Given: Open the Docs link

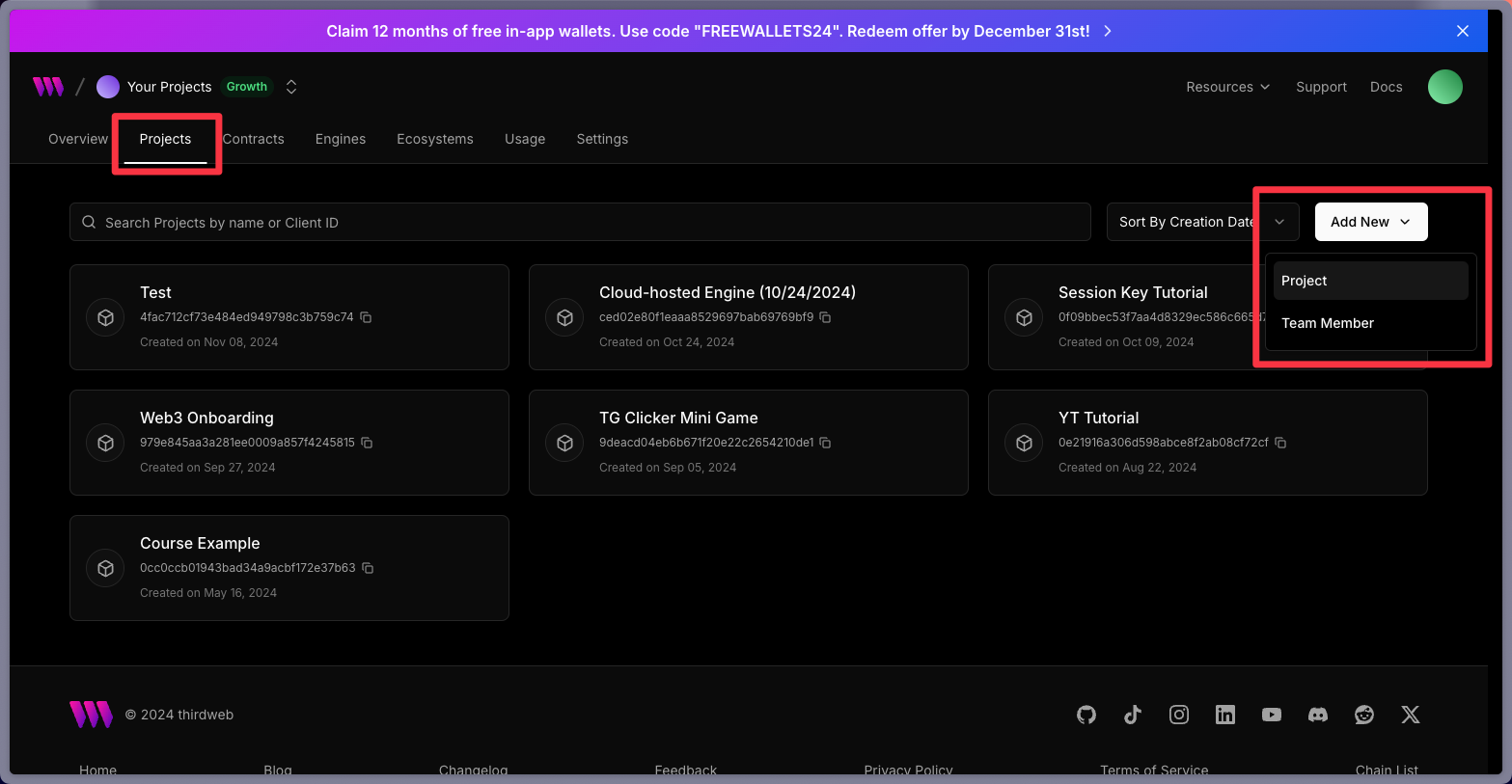Looking at the screenshot, I should tap(1386, 87).
